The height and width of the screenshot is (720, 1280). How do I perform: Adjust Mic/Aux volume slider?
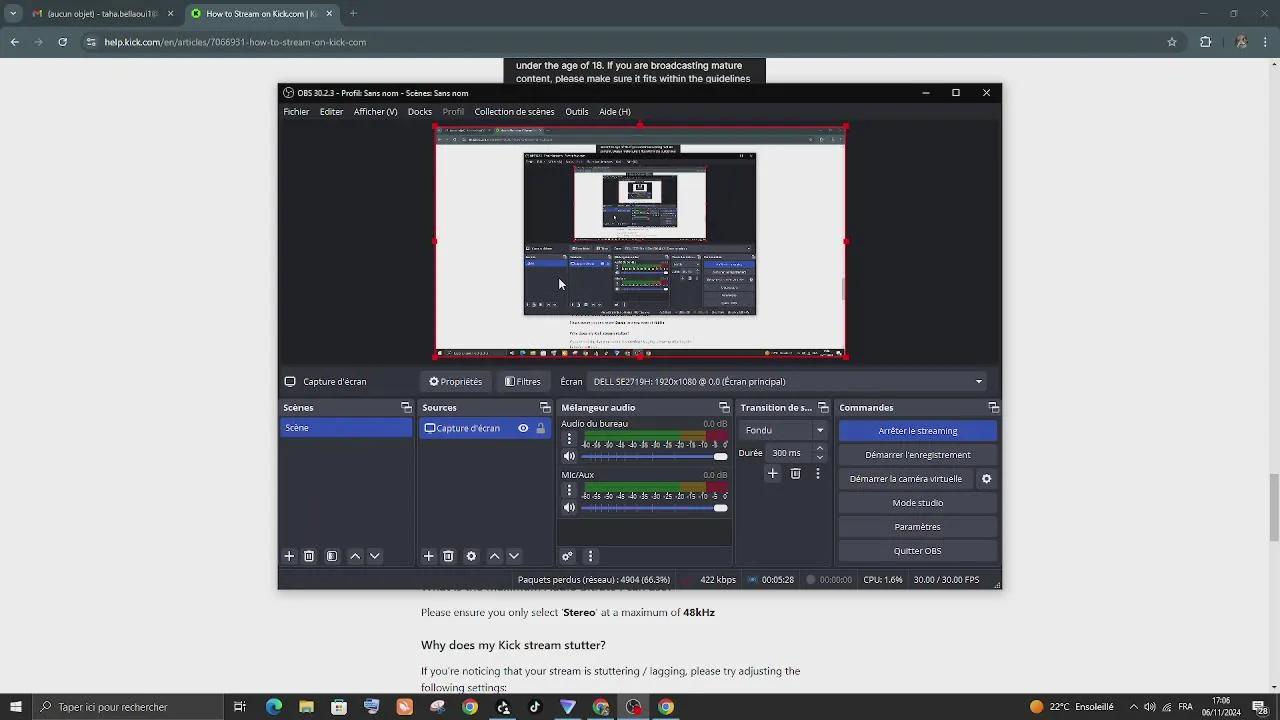(x=654, y=507)
